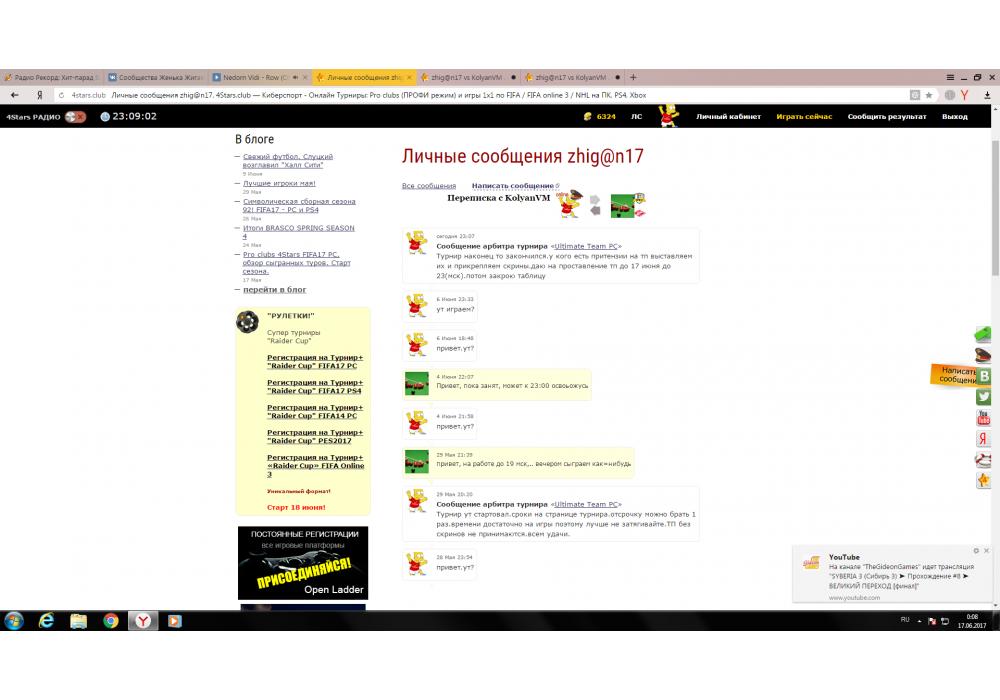Image resolution: width=1000 pixels, height=700 pixels.
Task: Click the Open Ladder banner
Action: (x=303, y=563)
